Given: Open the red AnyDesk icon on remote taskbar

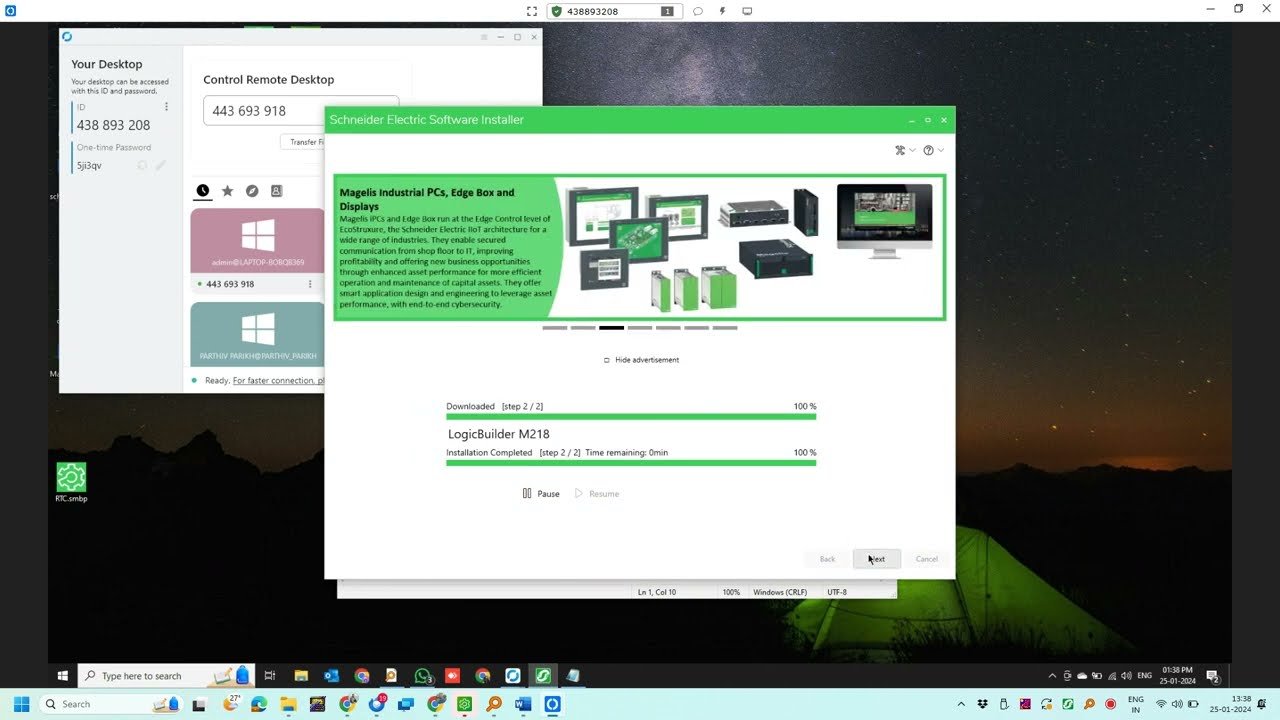Looking at the screenshot, I should click(452, 676).
